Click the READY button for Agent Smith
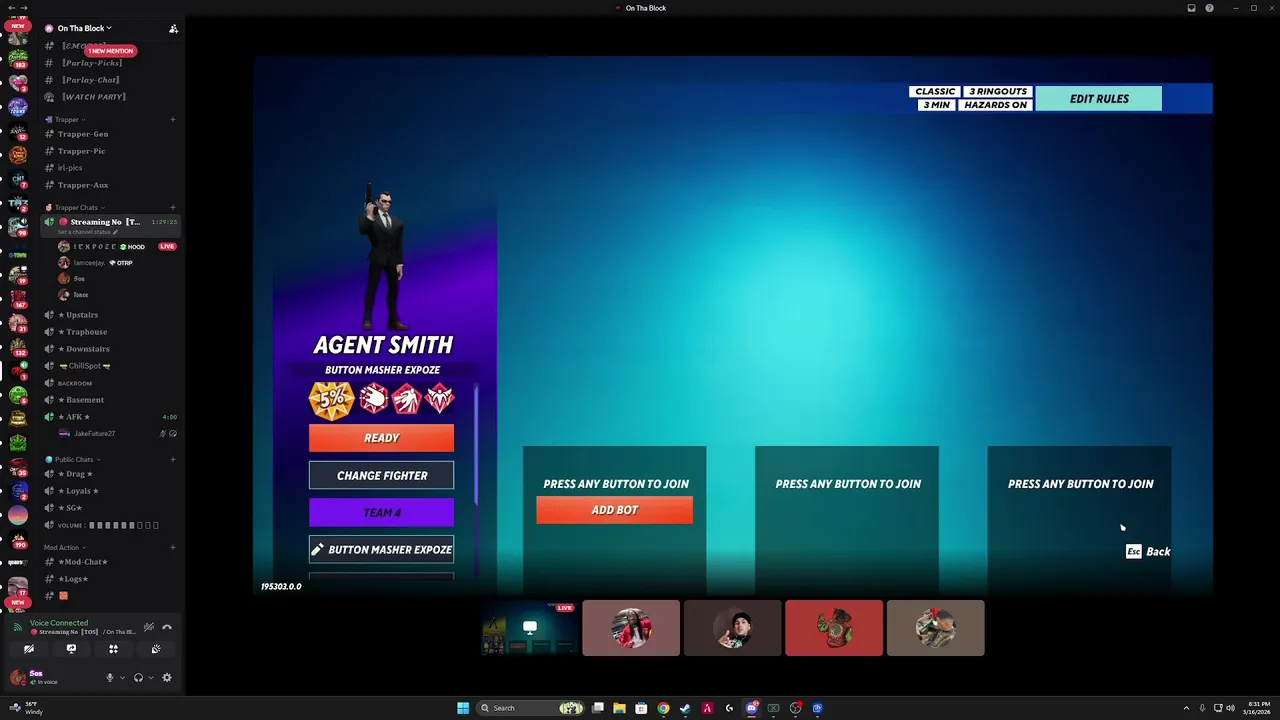Viewport: 1280px width, 720px height. point(381,438)
